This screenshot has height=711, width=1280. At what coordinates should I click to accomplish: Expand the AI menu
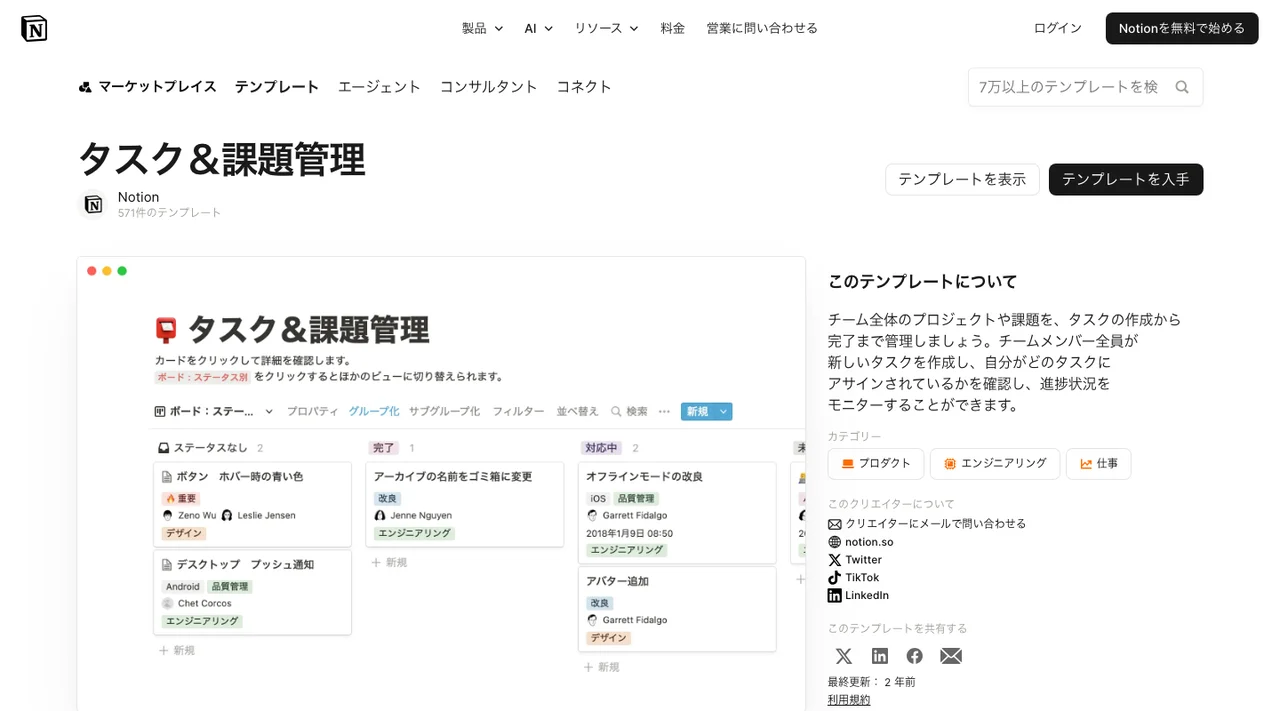pos(538,28)
